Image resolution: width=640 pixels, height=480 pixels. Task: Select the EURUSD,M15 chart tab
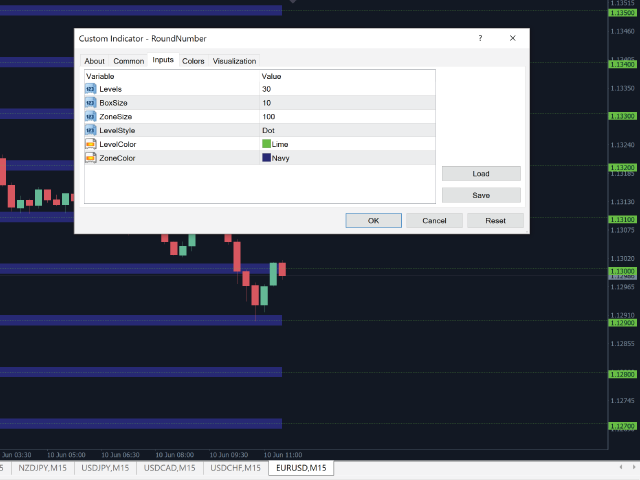[301, 468]
